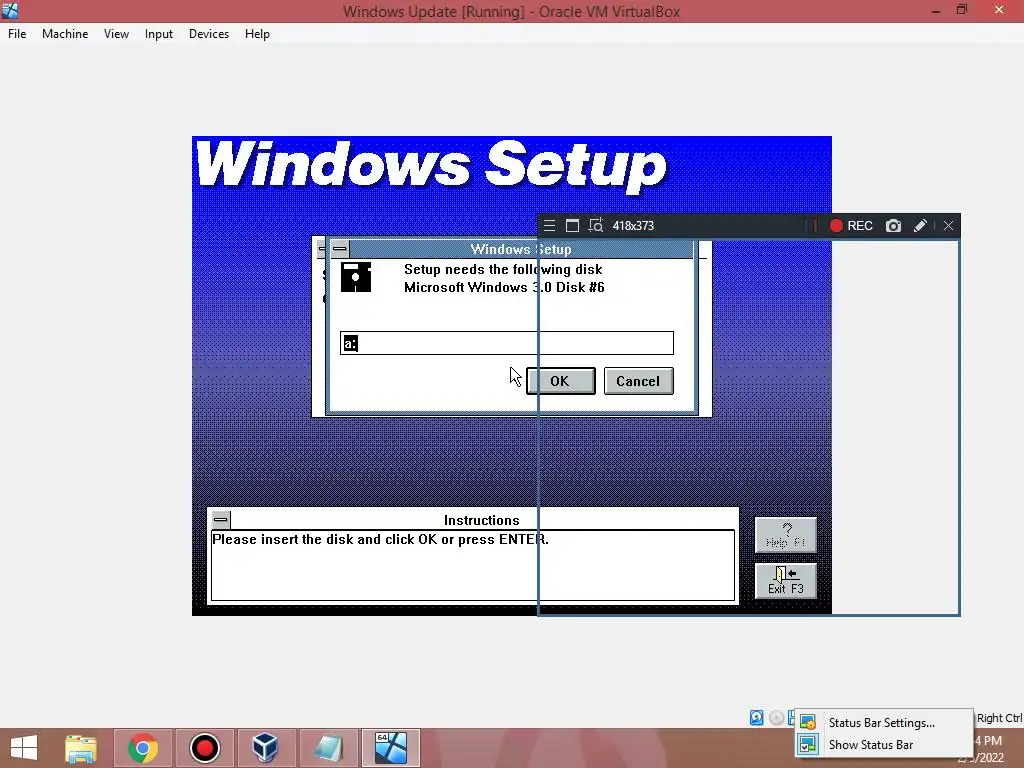The image size is (1024, 768).
Task: Select Status Bar Settings... from context menu
Action: coord(884,722)
